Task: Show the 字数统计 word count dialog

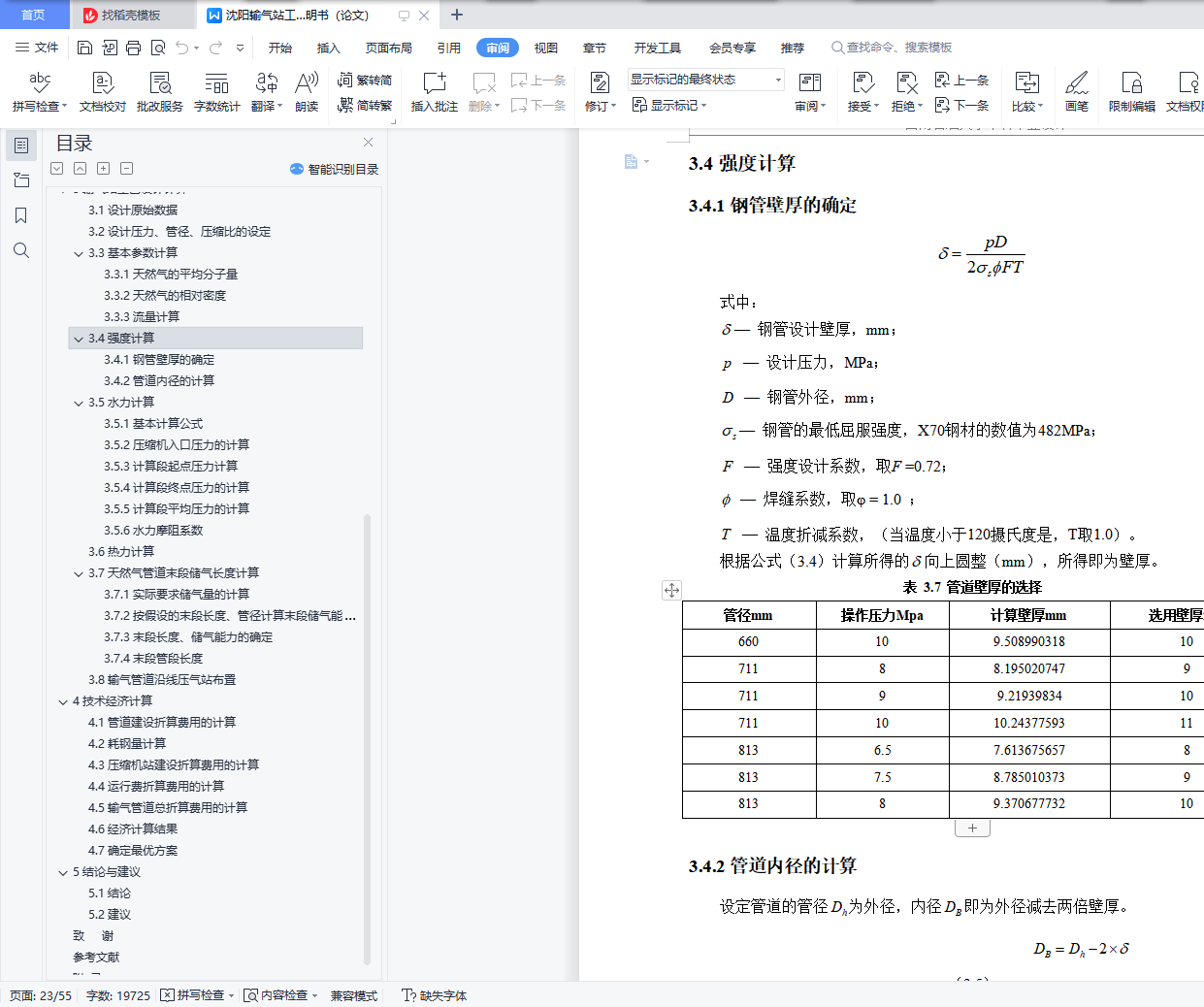Action: [x=217, y=92]
